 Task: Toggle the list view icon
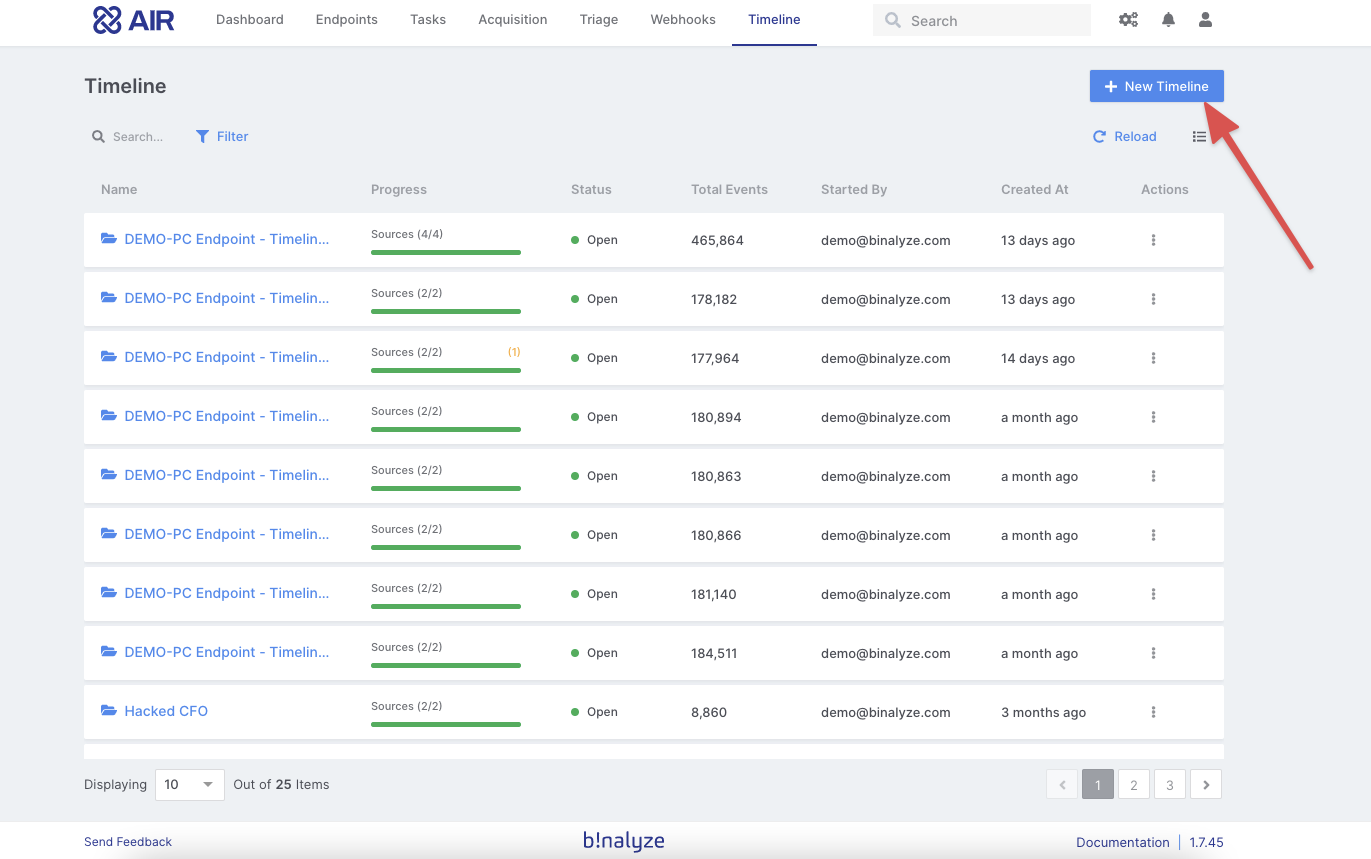(x=1199, y=137)
